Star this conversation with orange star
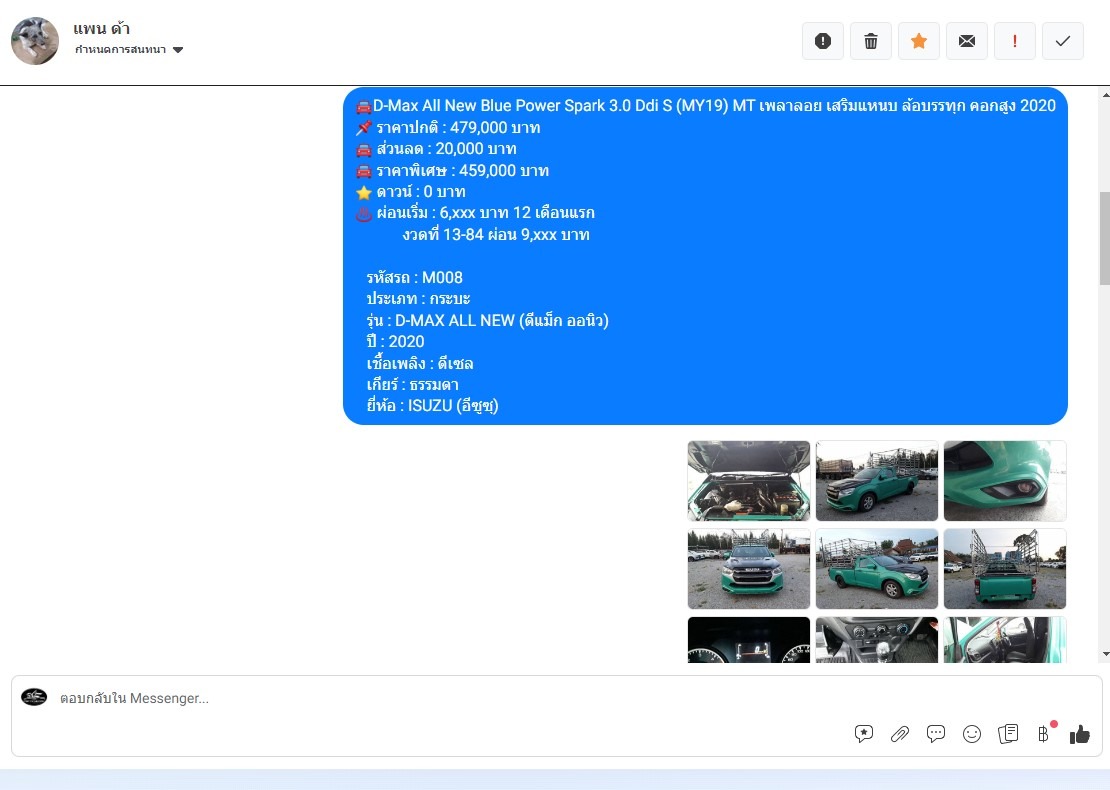1110x790 pixels. pos(919,41)
